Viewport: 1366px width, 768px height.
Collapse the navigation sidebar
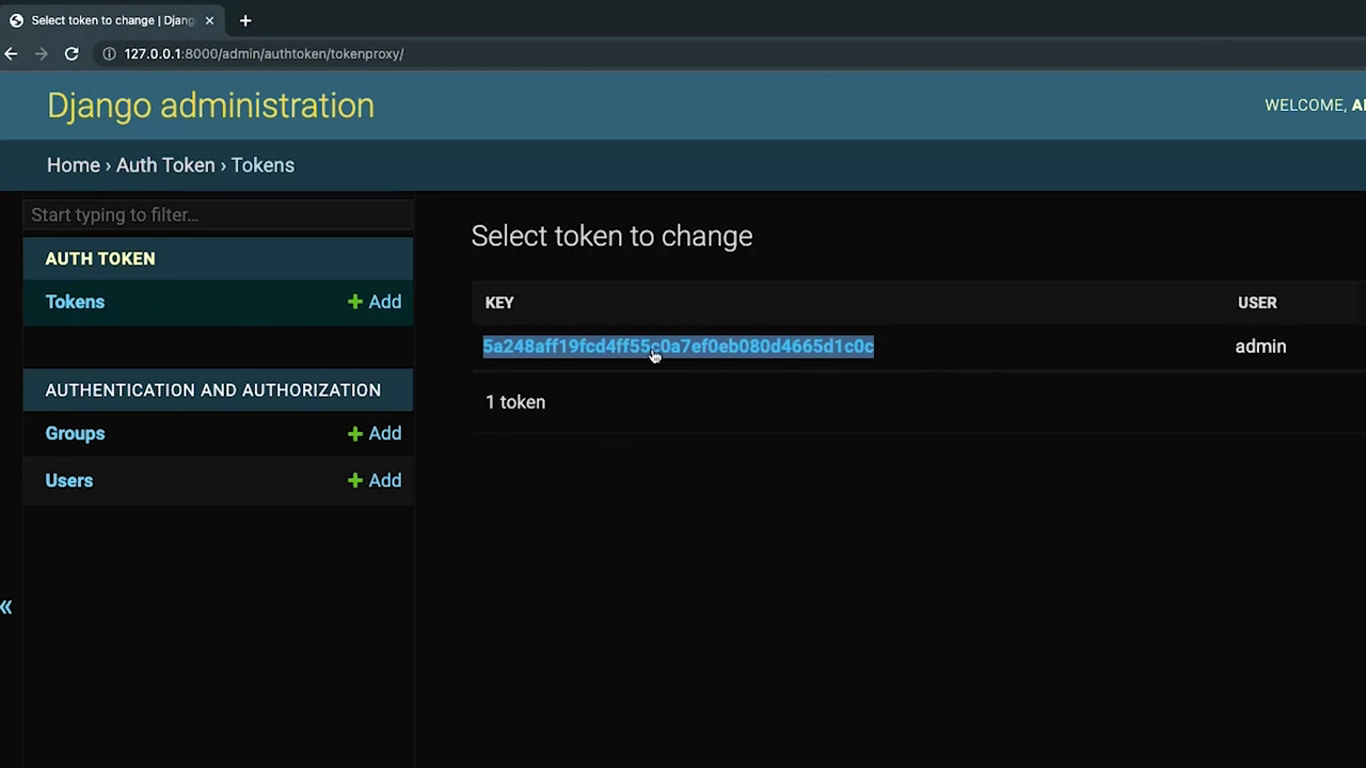coord(7,607)
